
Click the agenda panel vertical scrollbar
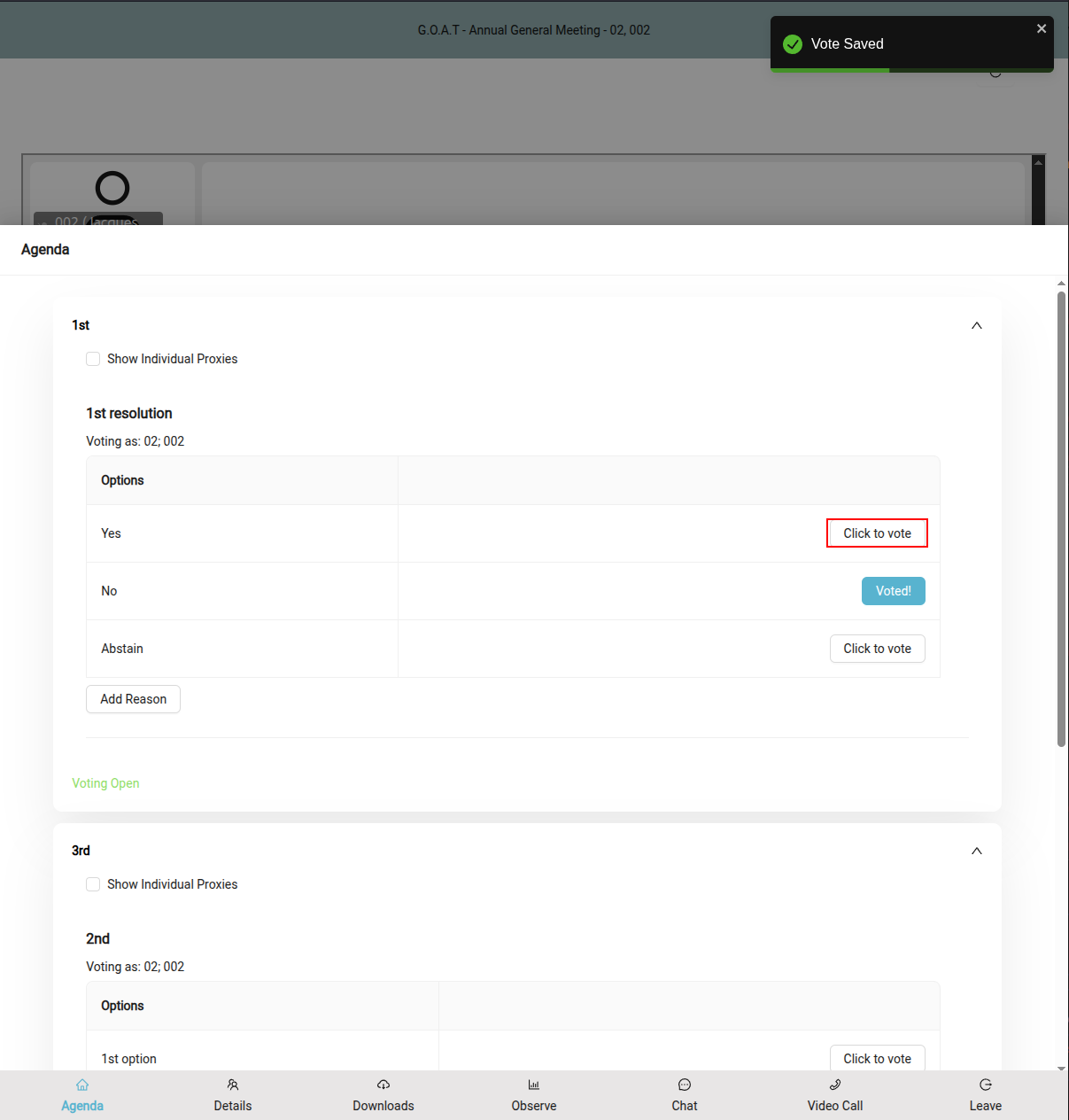pyautogui.click(x=1061, y=519)
